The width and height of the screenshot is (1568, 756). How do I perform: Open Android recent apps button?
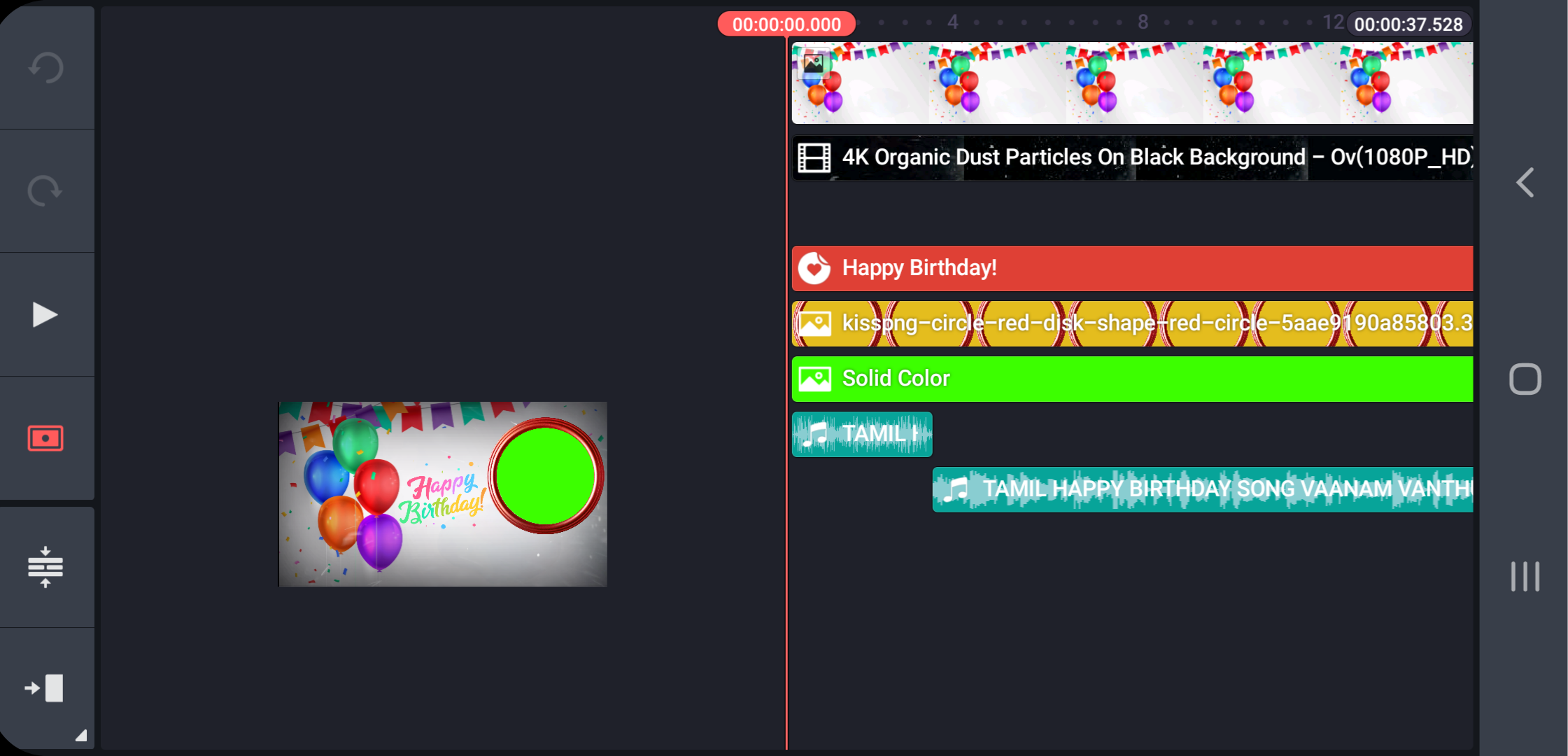click(x=1525, y=577)
